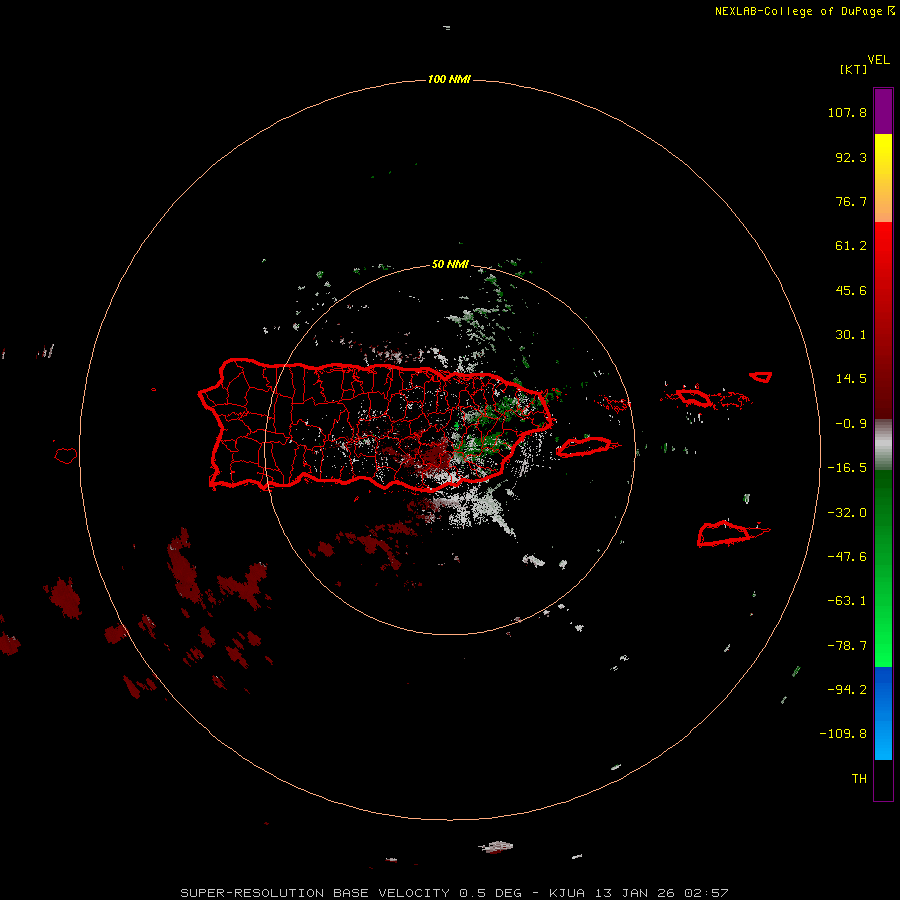Select the 14.5 legend value

pos(851,379)
